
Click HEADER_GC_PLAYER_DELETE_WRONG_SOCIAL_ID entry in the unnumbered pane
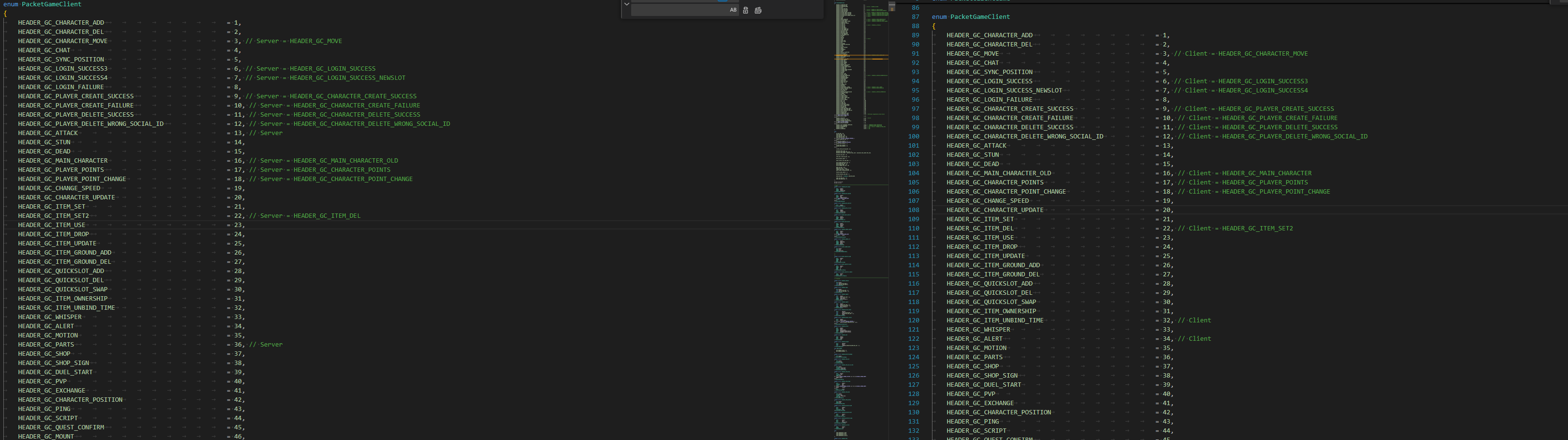pyautogui.click(x=91, y=124)
